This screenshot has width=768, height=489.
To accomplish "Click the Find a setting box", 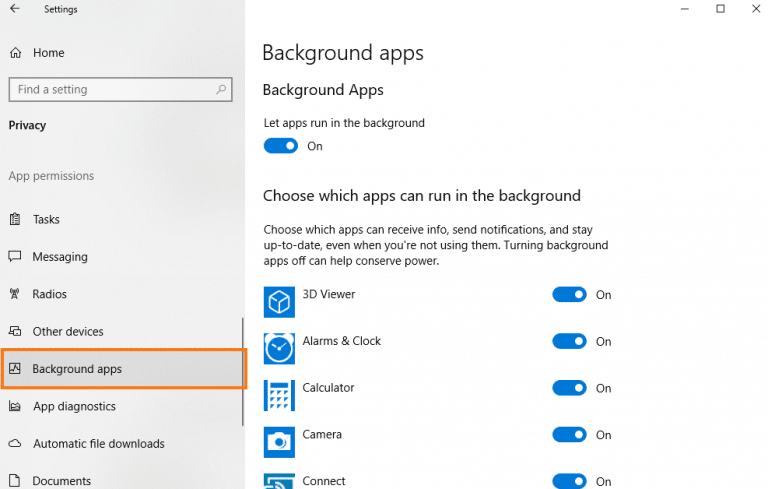I will 120,89.
